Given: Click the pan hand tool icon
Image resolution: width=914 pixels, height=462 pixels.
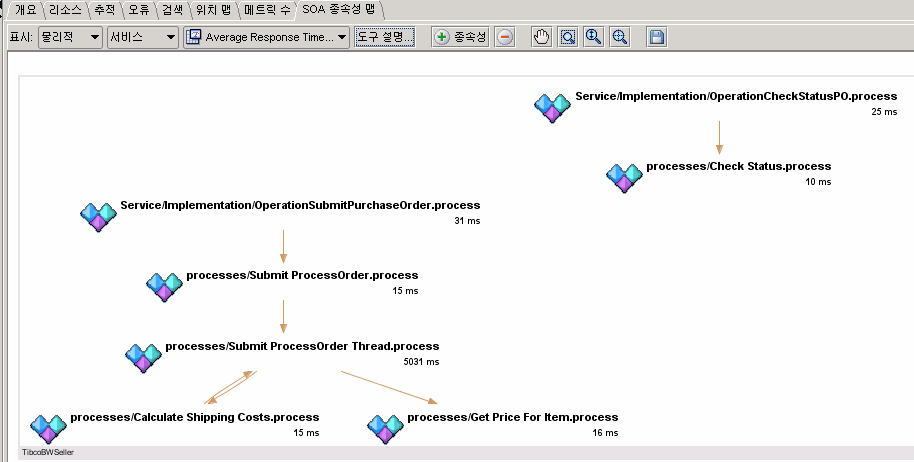Looking at the screenshot, I should pos(542,37).
